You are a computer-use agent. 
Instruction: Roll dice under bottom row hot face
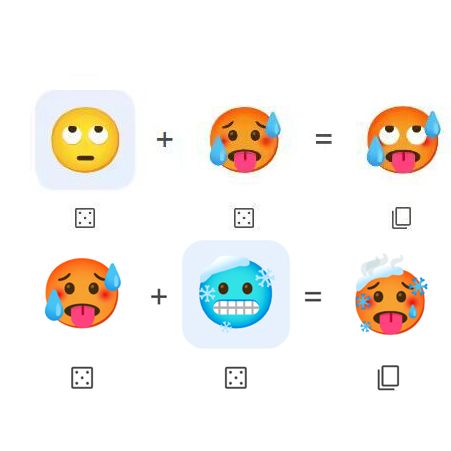click(x=82, y=378)
